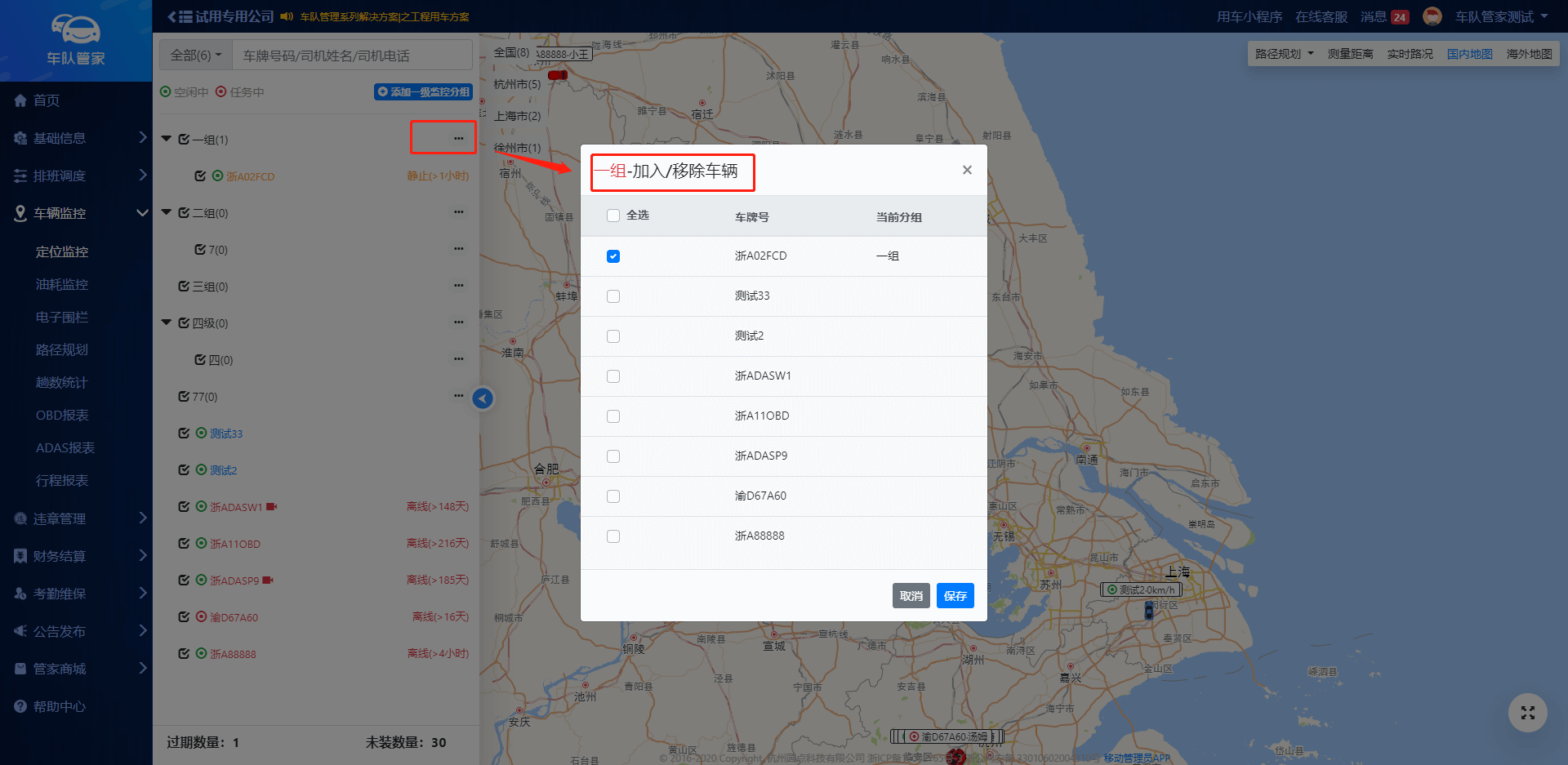Click the 保存 save button
This screenshot has height=765, width=1568.
pos(955,596)
